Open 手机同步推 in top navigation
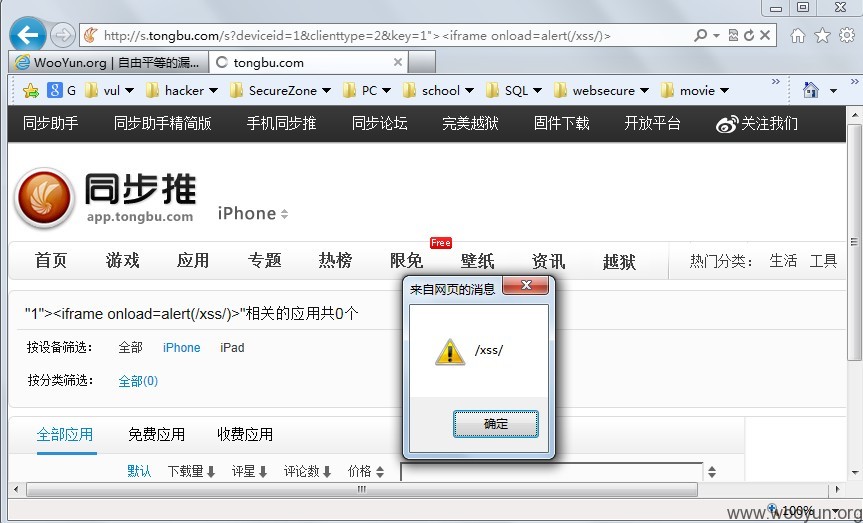This screenshot has height=523, width=863. pos(281,123)
